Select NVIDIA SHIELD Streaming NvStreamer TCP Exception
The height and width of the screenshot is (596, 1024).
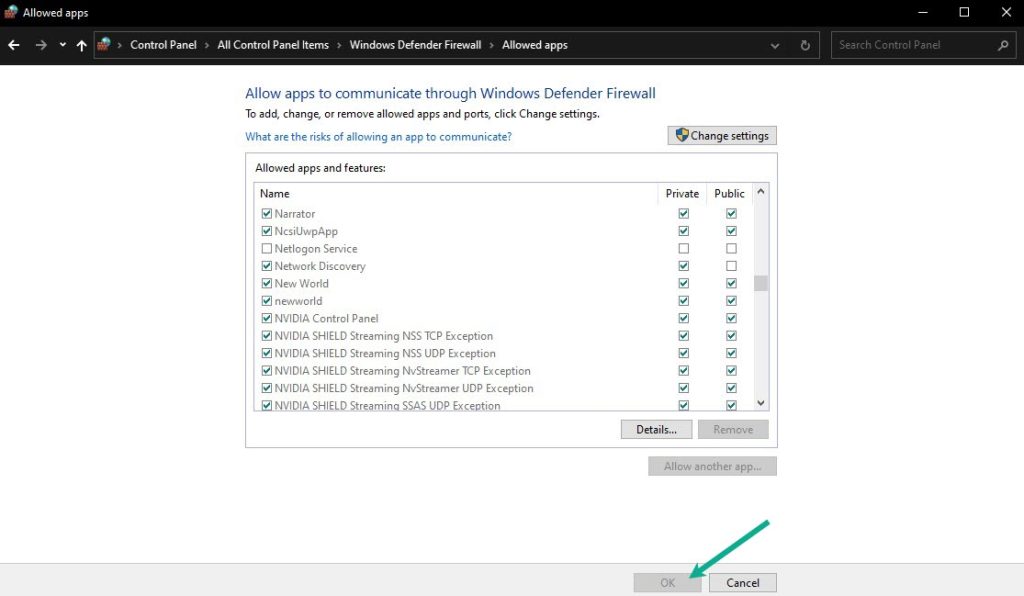402,371
